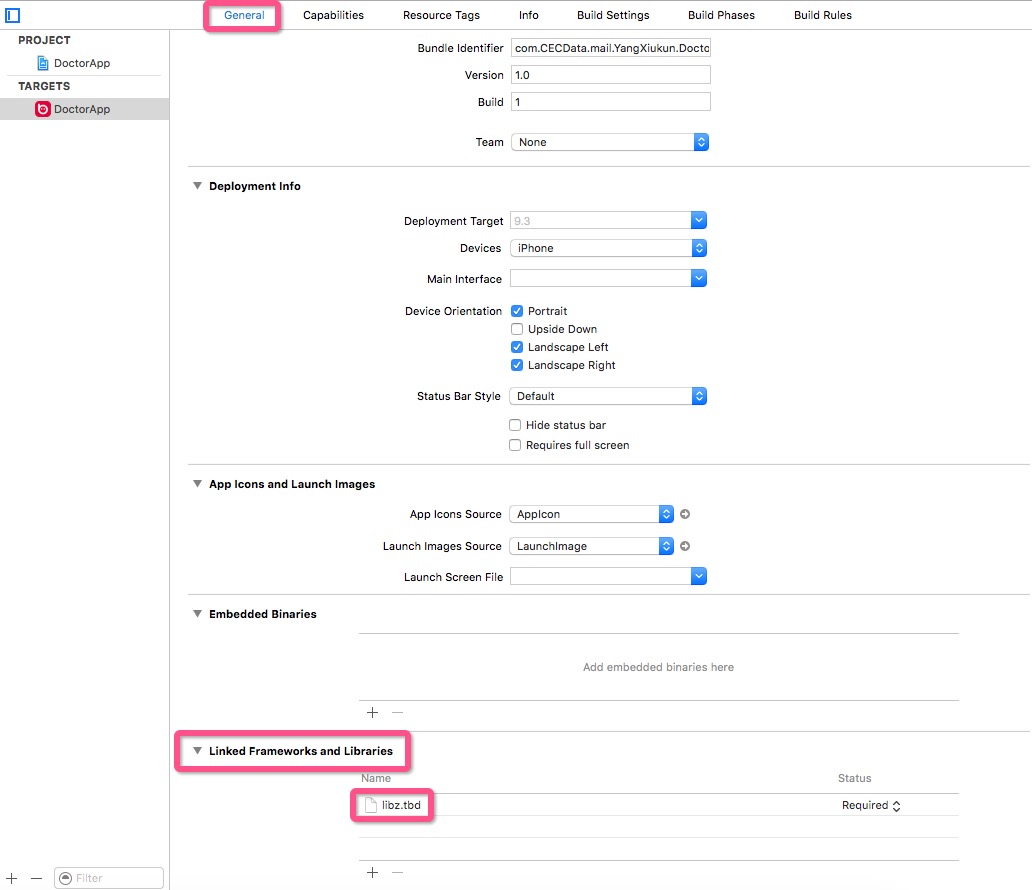Collapse the Embedded Binaries section
The image size is (1032, 890).
pyautogui.click(x=197, y=614)
